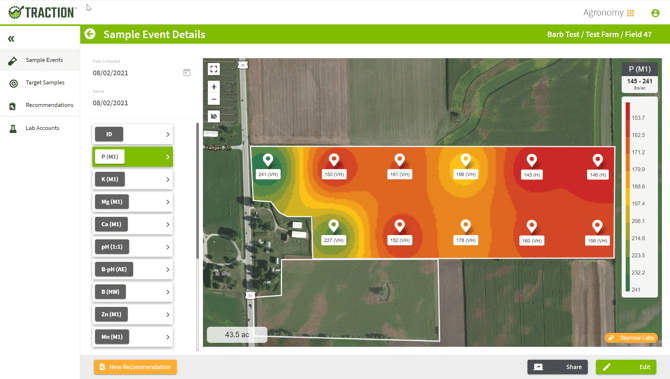
Task: Toggle fullscreen map view
Action: click(214, 69)
